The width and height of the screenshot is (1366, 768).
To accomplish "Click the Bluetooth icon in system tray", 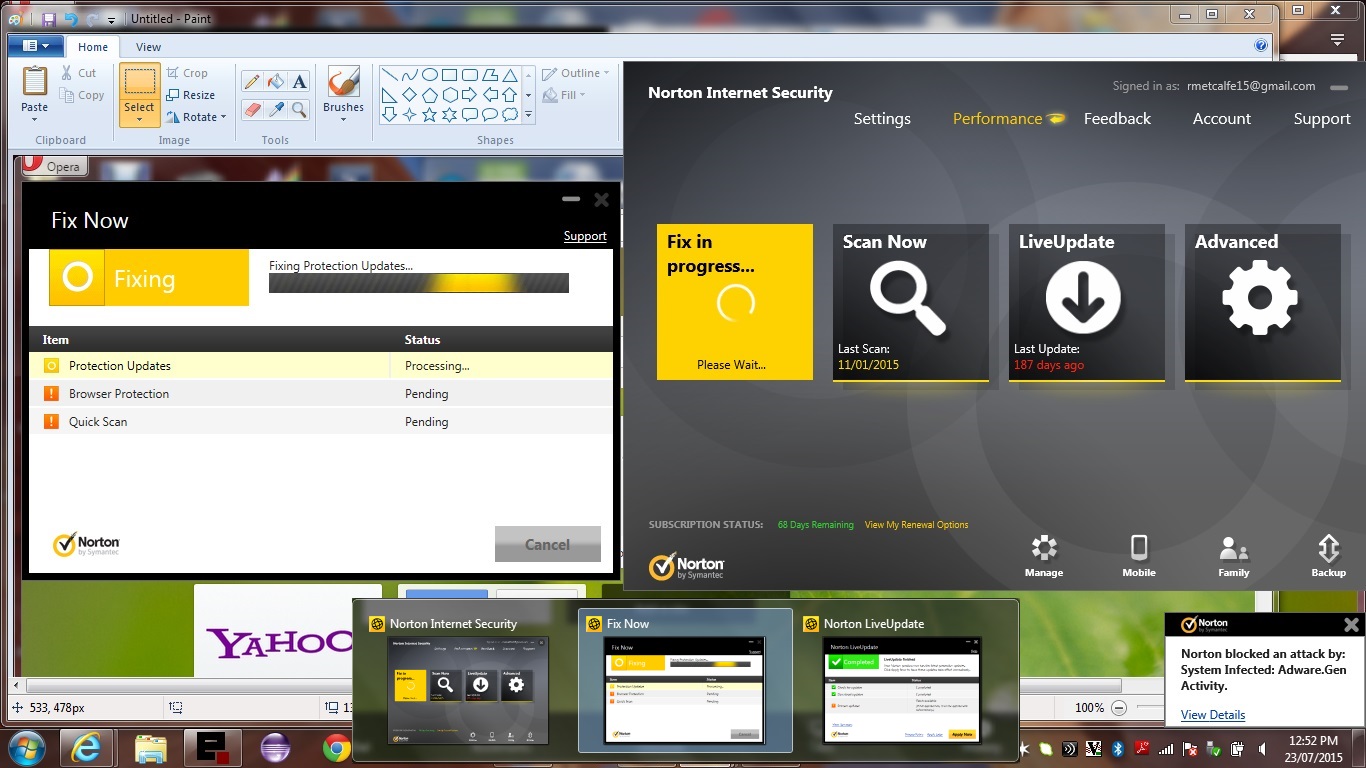I will [1119, 748].
